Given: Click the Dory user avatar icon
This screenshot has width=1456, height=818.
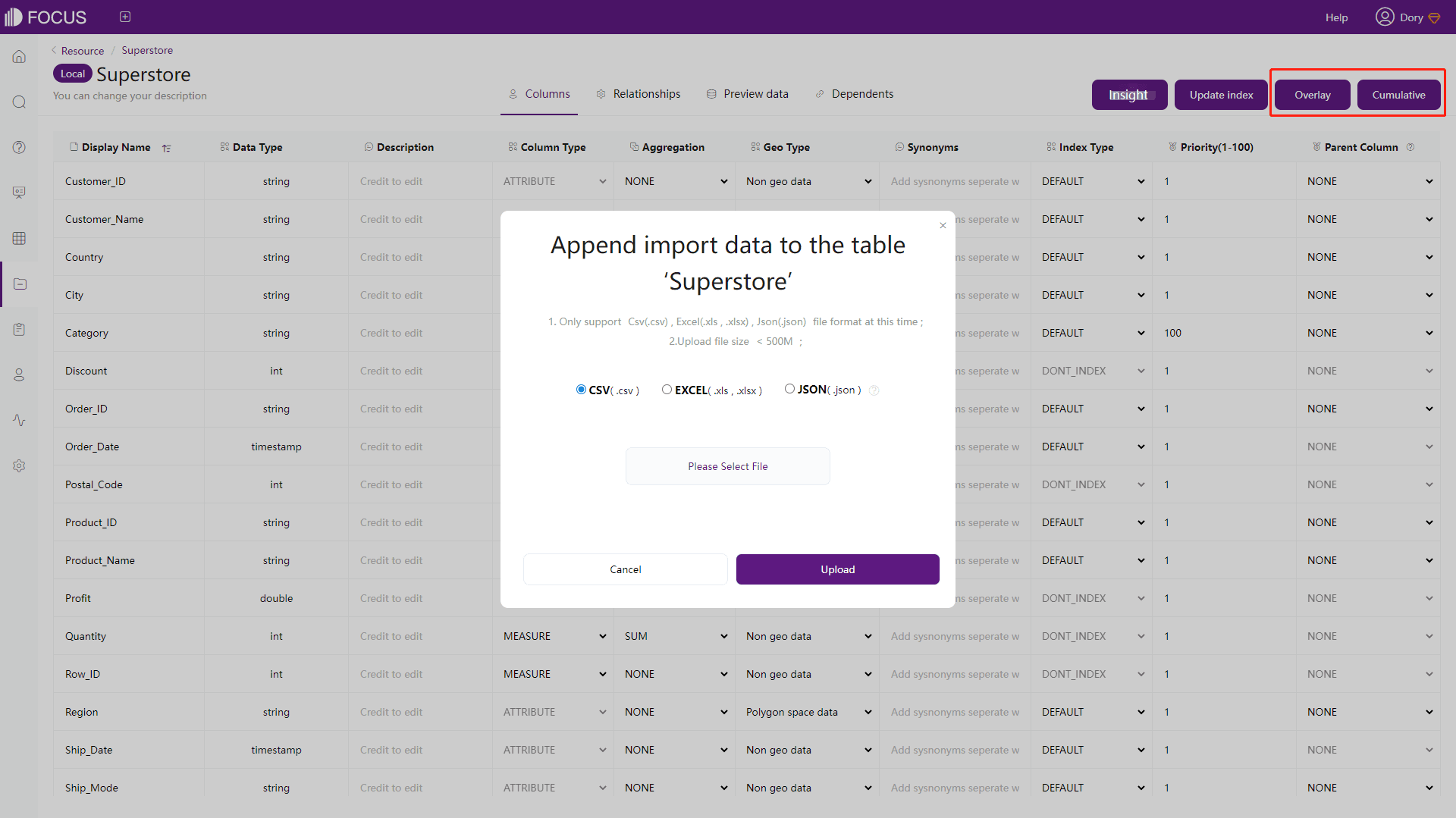Looking at the screenshot, I should 1385,17.
